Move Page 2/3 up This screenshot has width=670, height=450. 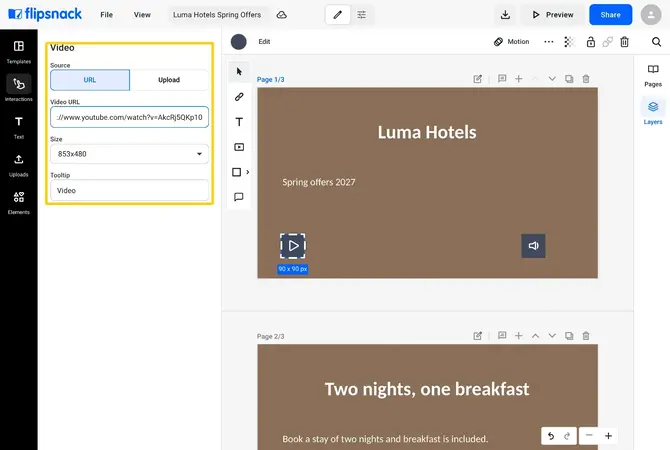(x=535, y=336)
